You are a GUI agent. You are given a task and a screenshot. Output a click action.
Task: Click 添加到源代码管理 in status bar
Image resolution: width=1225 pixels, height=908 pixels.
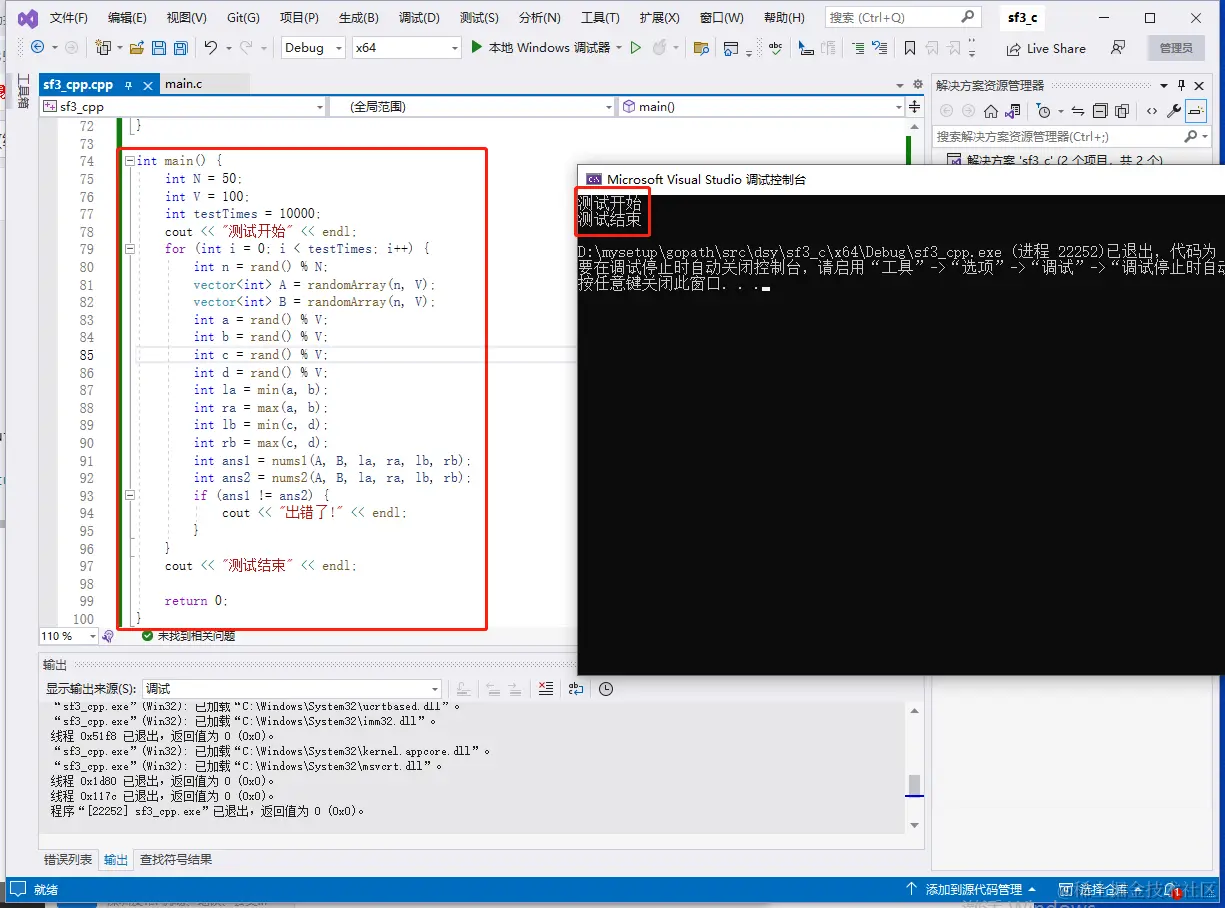pyautogui.click(x=972, y=889)
